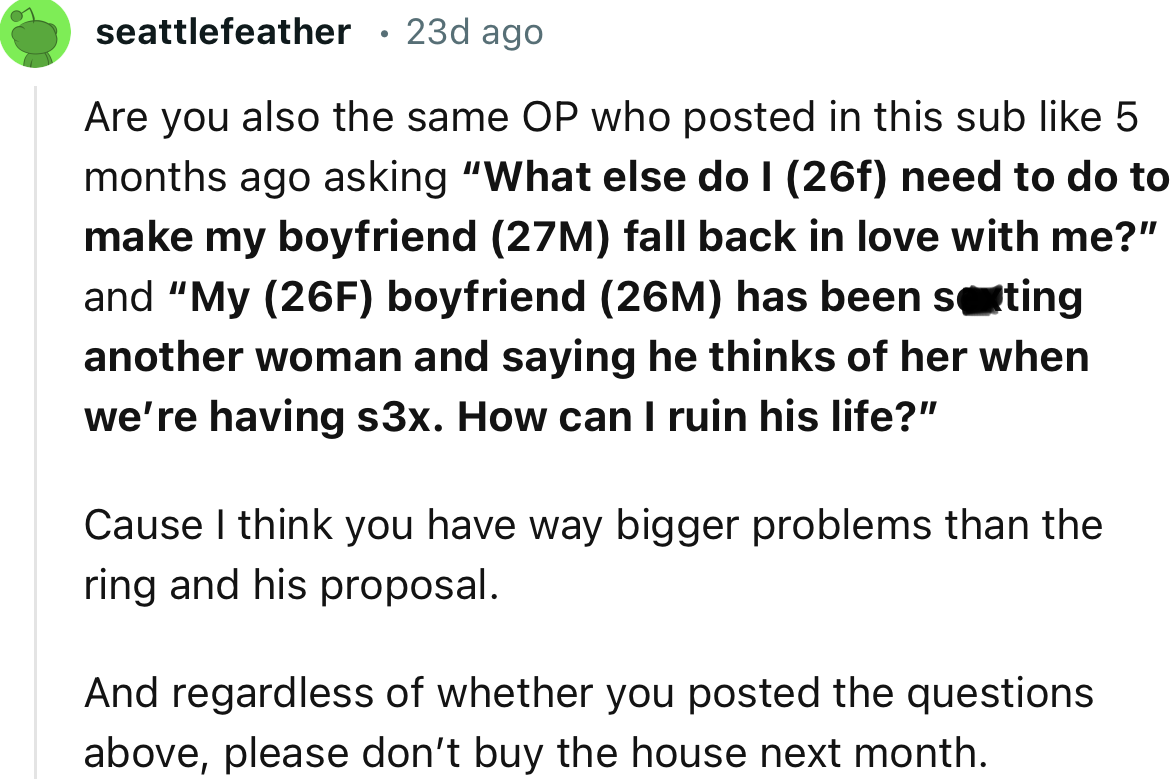Screen dimensions: 1171x779
Task: Click the dot separator after the username
Action: pyautogui.click(x=383, y=33)
